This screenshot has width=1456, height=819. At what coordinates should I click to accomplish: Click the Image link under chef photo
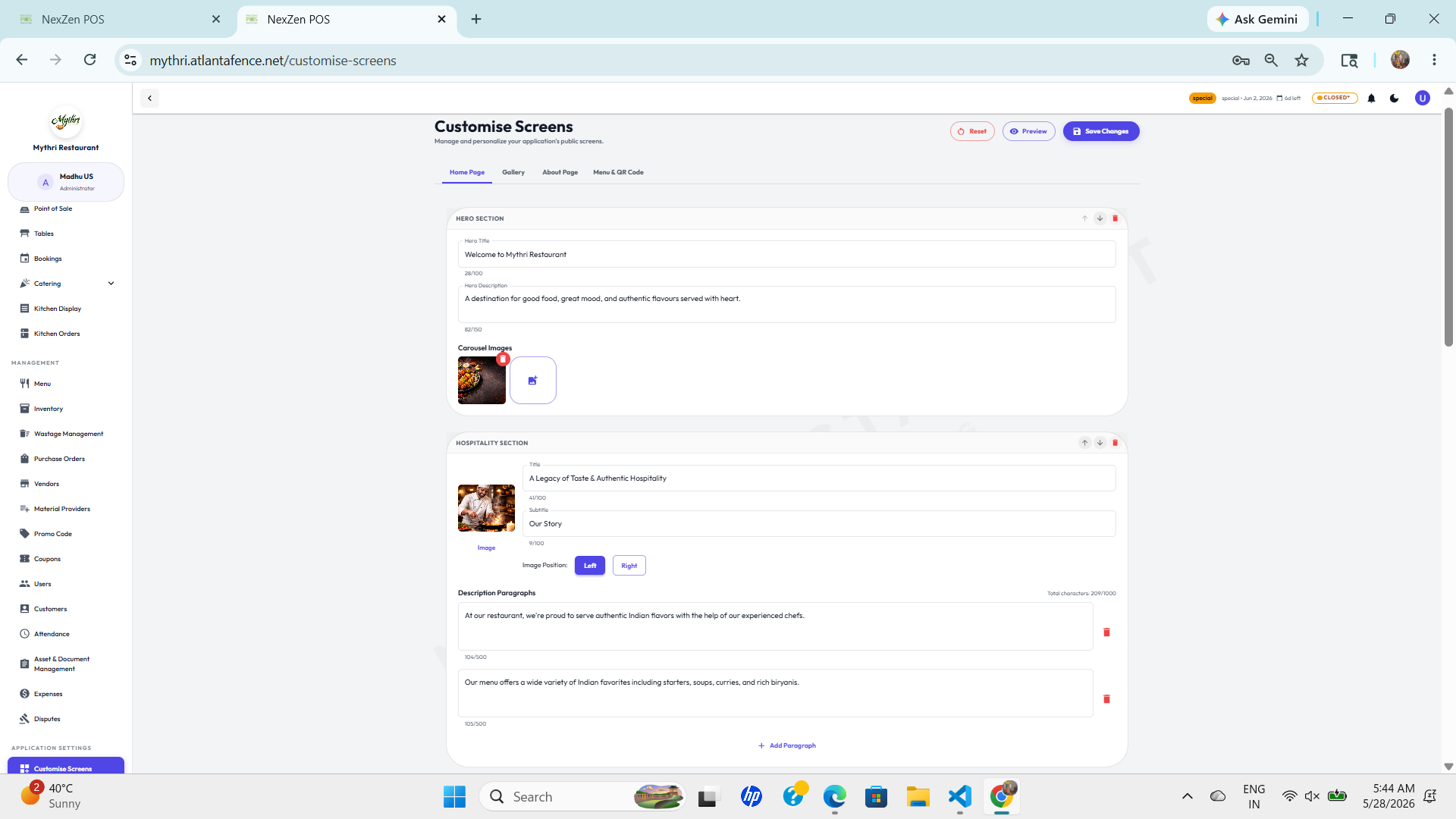pos(486,548)
